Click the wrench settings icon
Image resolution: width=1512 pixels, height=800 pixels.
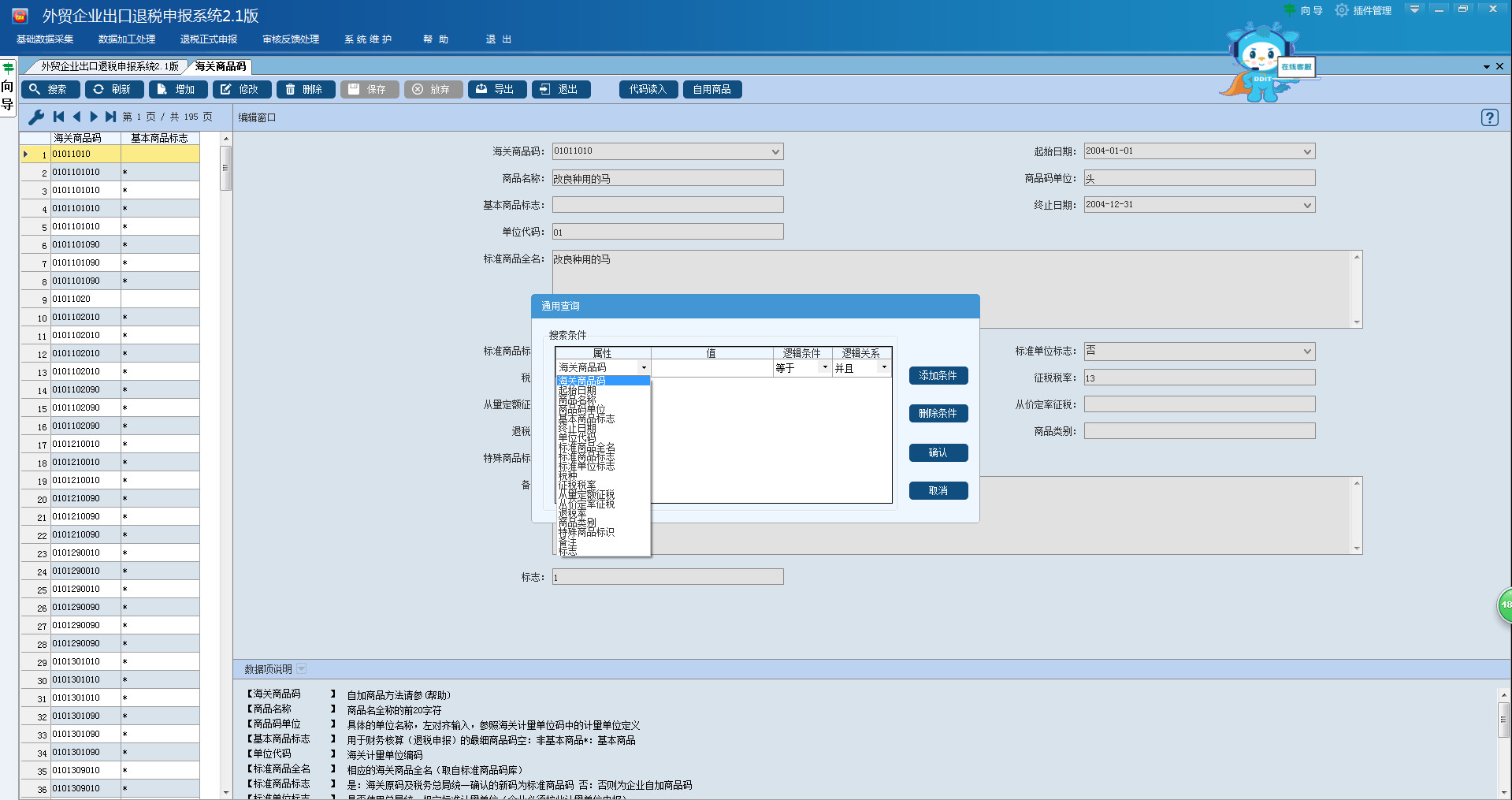[36, 117]
